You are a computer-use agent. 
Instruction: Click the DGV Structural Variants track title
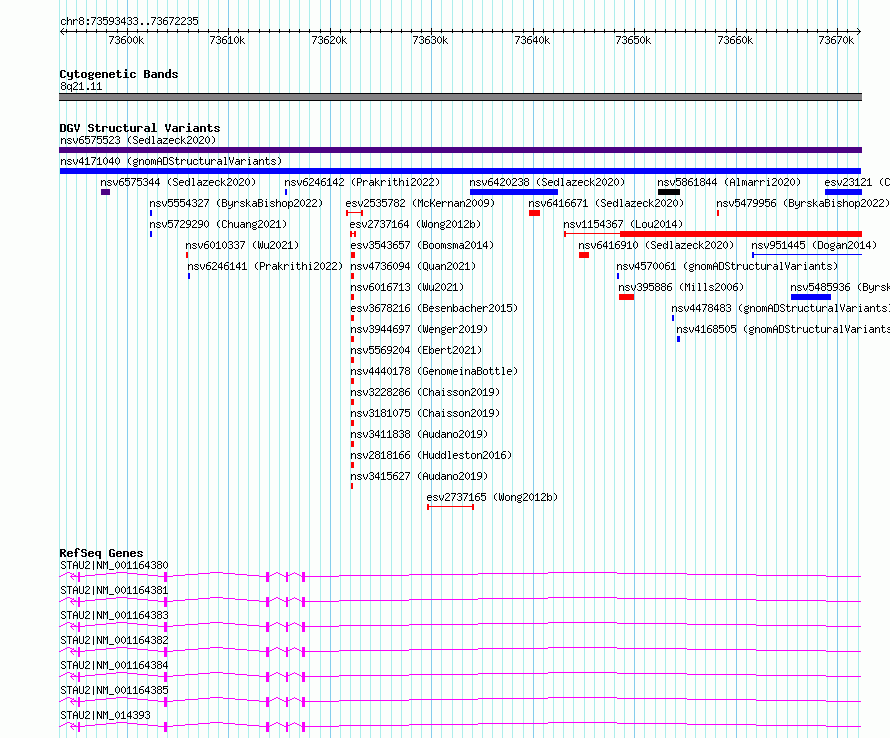[x=140, y=128]
